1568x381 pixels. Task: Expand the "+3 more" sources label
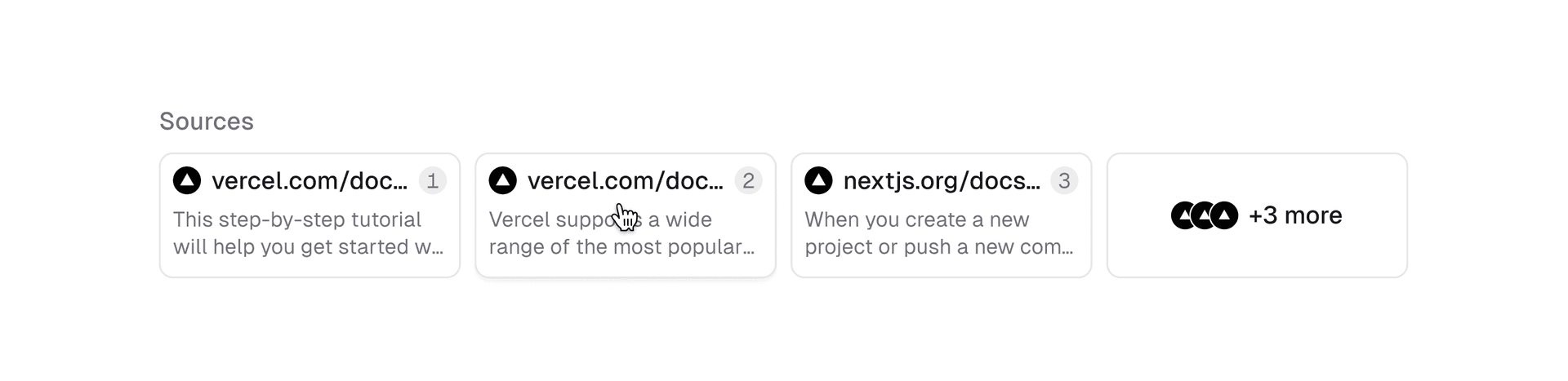1295,215
